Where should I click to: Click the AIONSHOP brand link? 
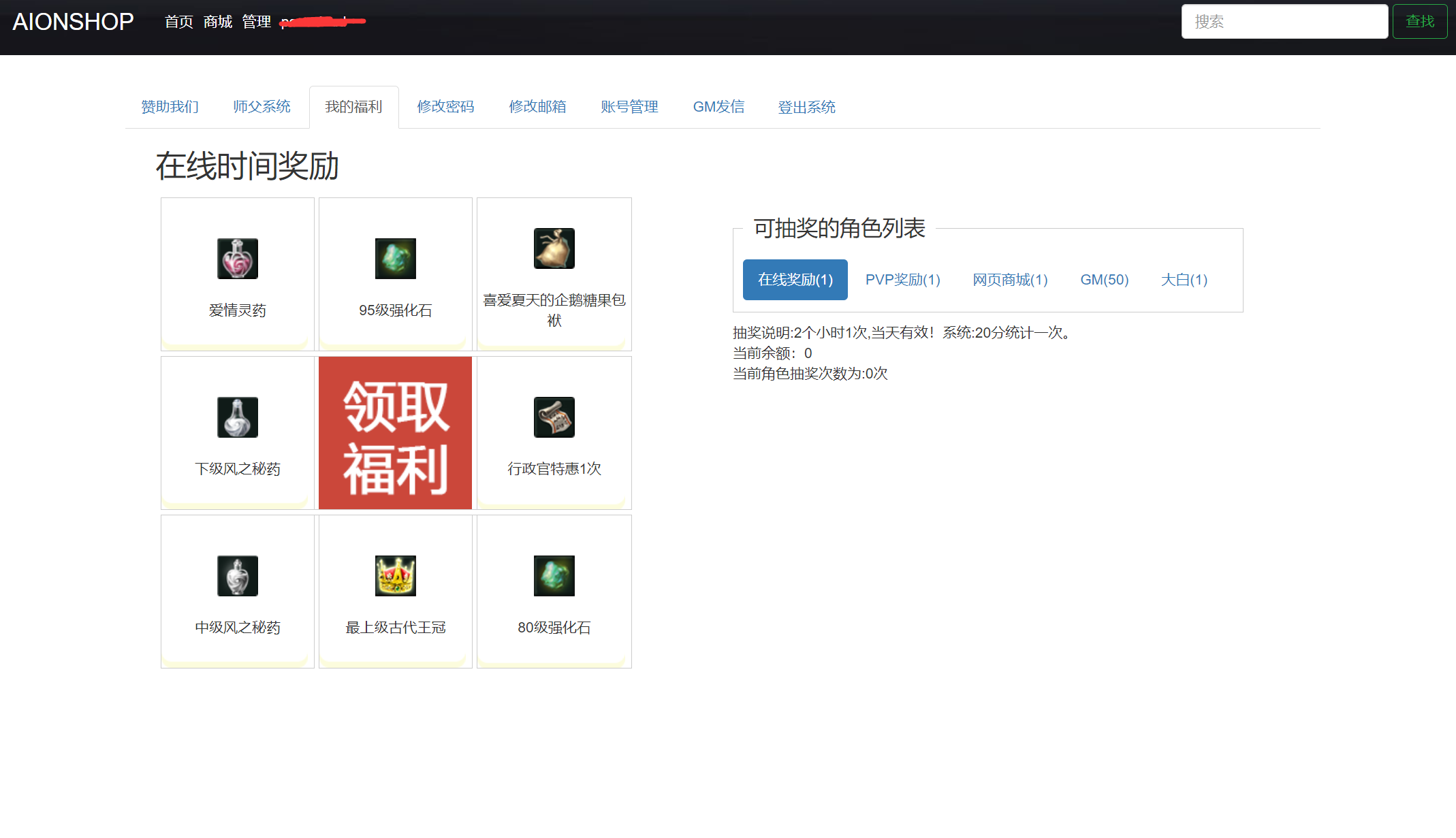point(73,22)
